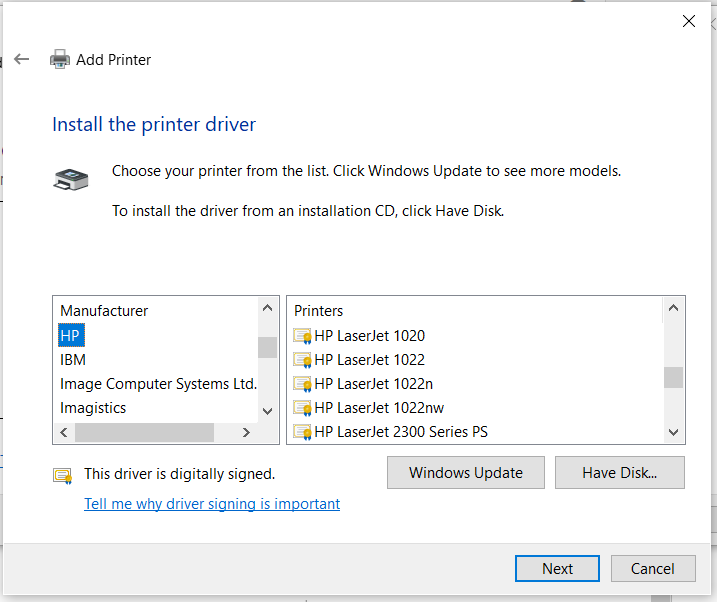Click the large printer illustration icon
This screenshot has width=717, height=602.
click(71, 179)
